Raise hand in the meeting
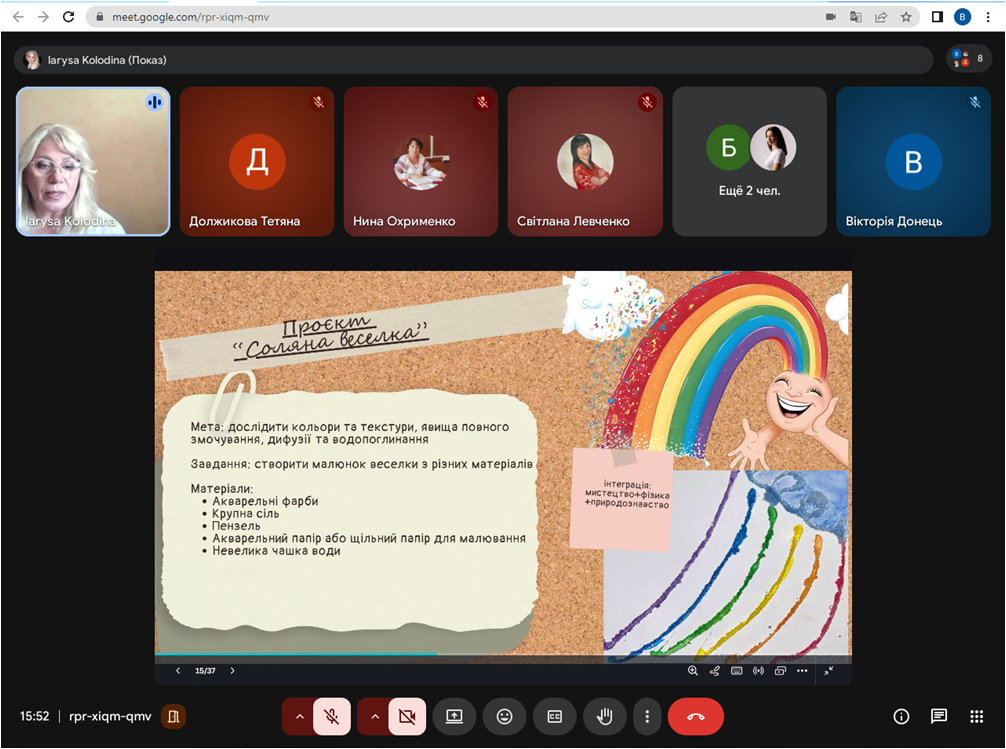The image size is (1006, 749). 604,716
